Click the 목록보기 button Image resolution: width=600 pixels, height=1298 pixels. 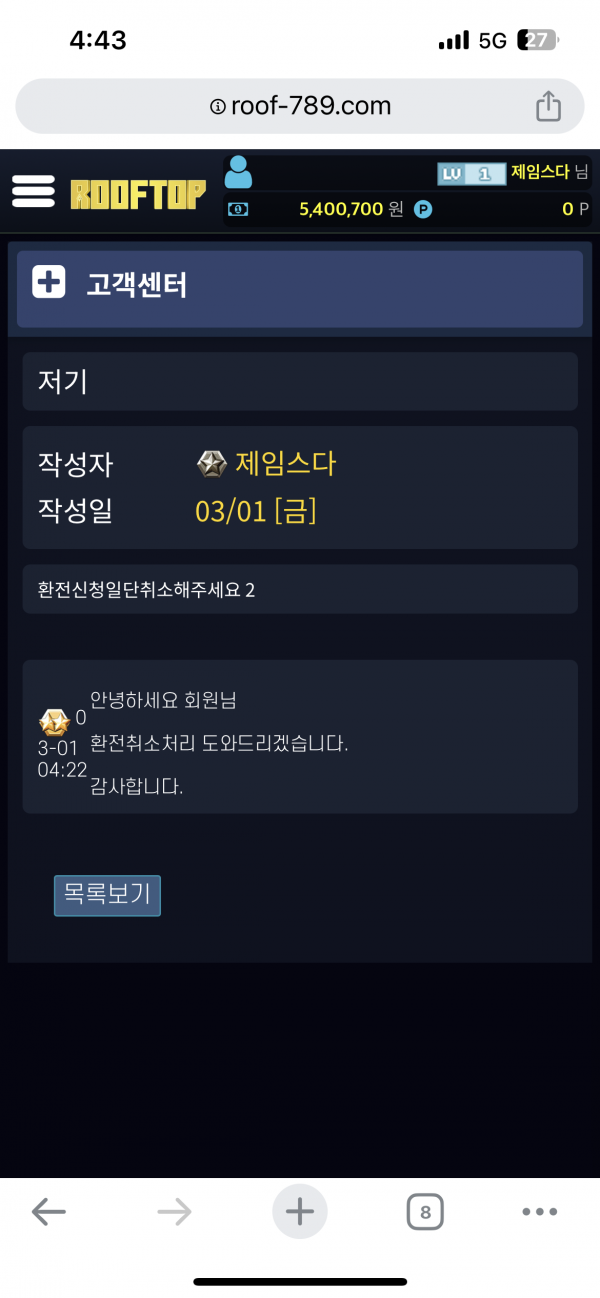[107, 895]
